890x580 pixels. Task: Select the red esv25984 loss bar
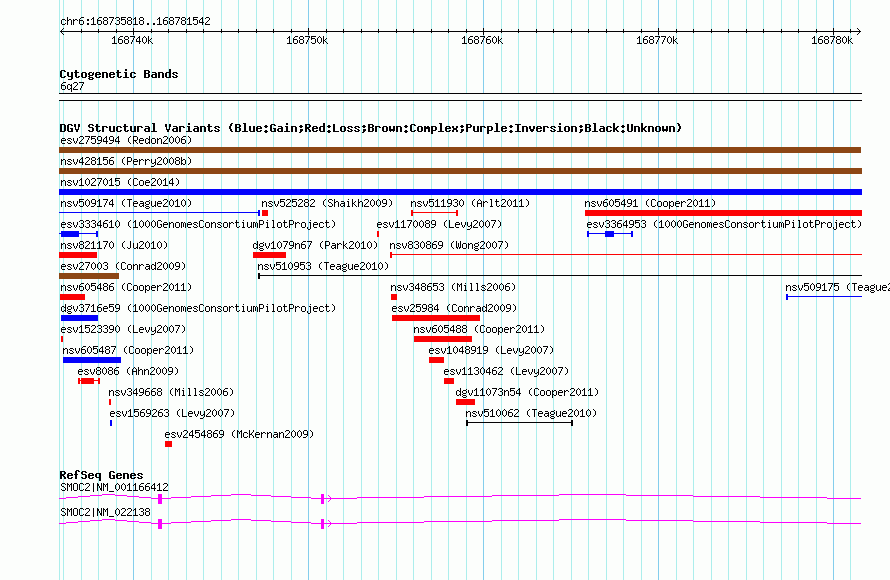click(x=436, y=318)
